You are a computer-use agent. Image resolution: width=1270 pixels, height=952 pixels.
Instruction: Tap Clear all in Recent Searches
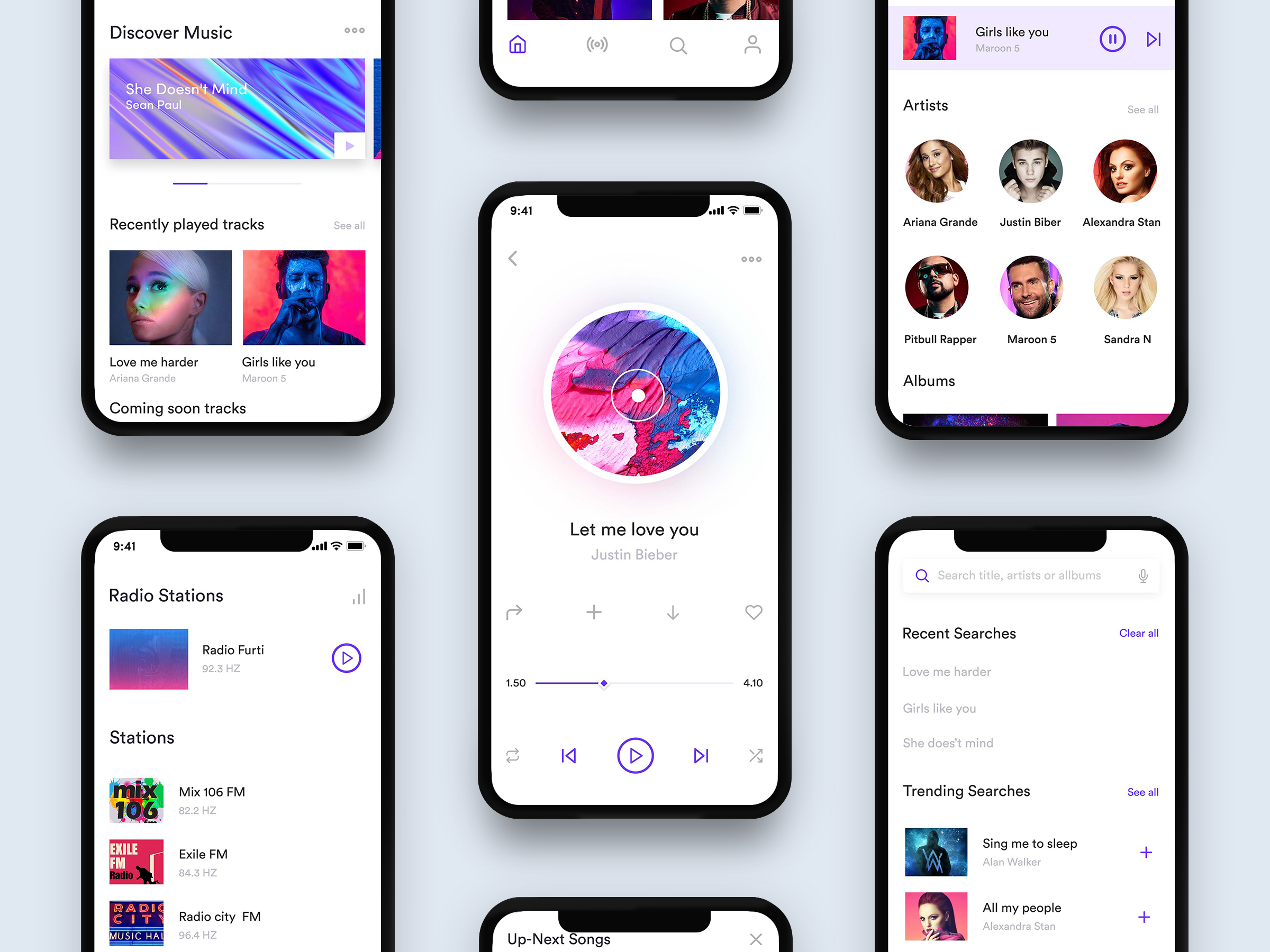(x=1140, y=633)
